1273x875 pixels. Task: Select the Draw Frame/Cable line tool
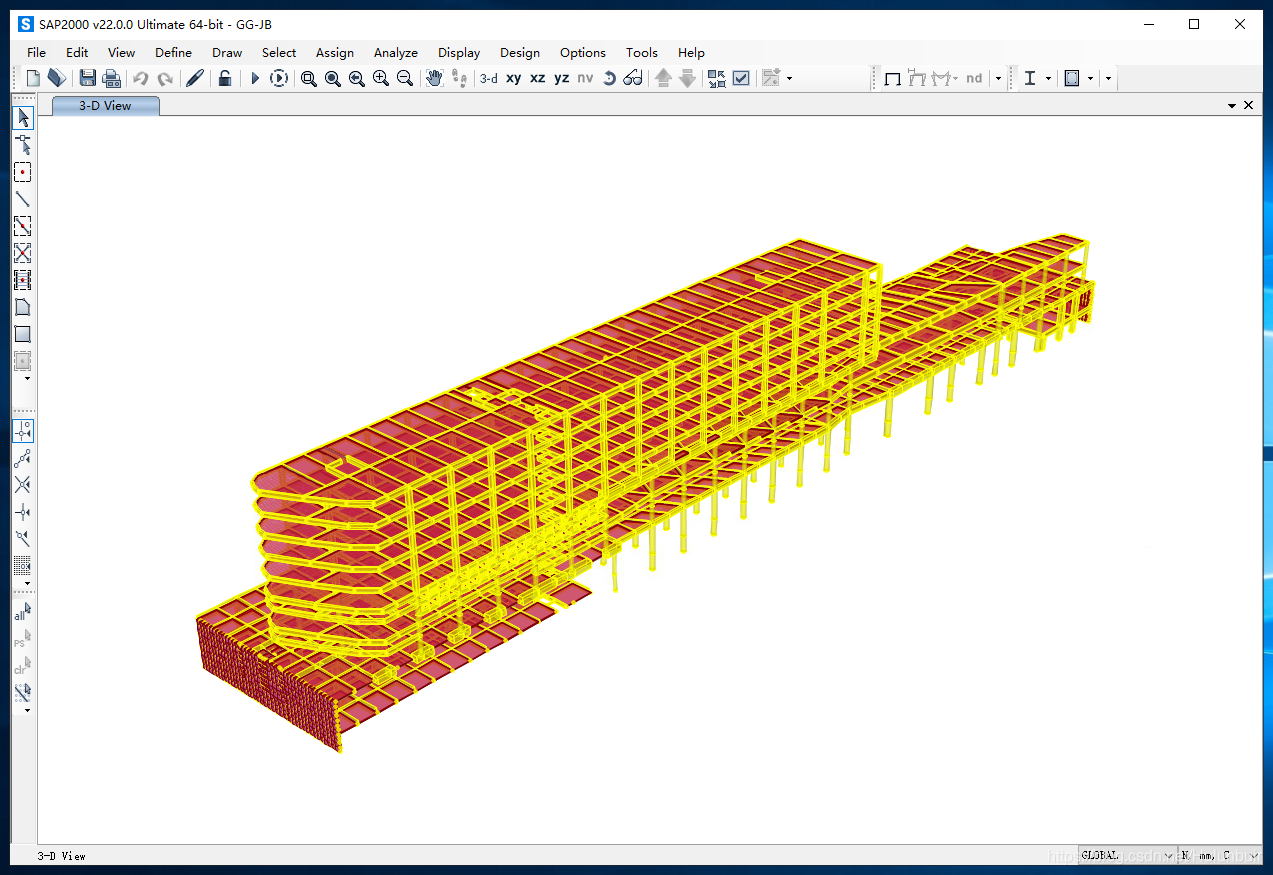(23, 199)
